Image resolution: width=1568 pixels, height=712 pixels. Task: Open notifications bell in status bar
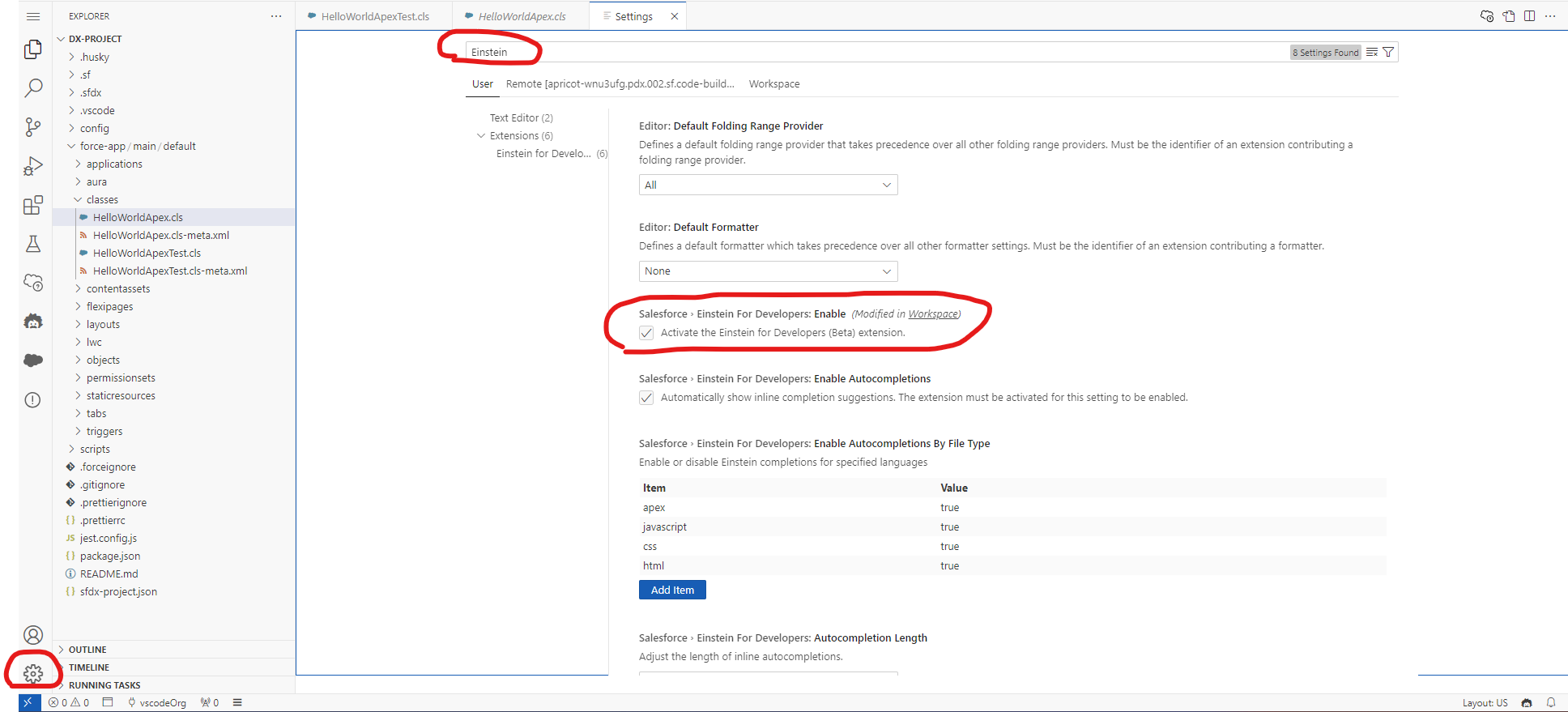click(x=1551, y=702)
